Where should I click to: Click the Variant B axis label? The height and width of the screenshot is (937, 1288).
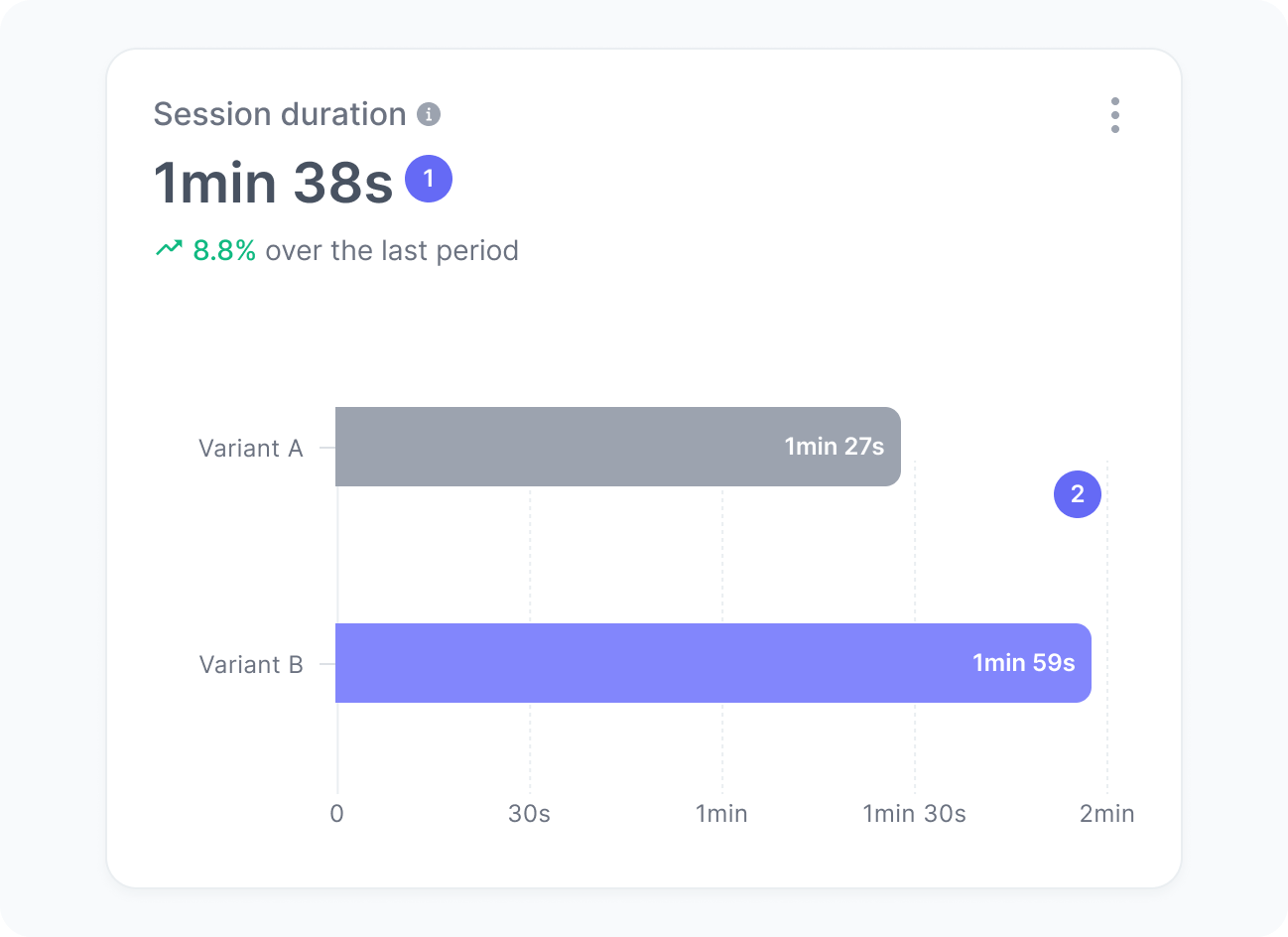251,664
